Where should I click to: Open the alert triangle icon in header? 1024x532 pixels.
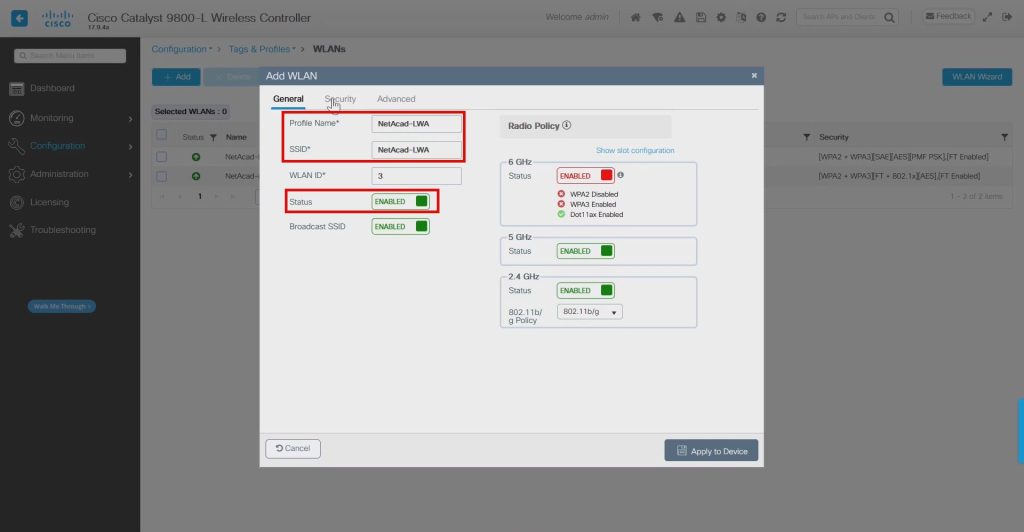tap(680, 18)
